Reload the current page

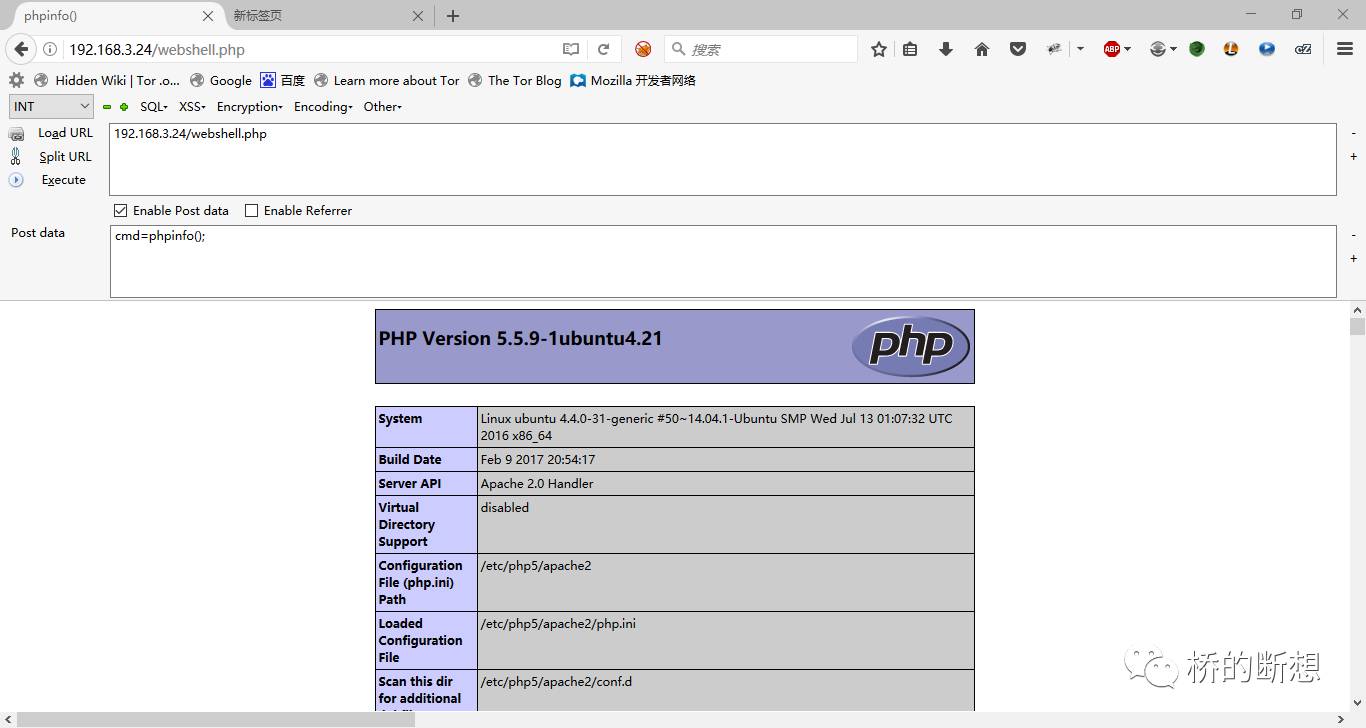[603, 49]
